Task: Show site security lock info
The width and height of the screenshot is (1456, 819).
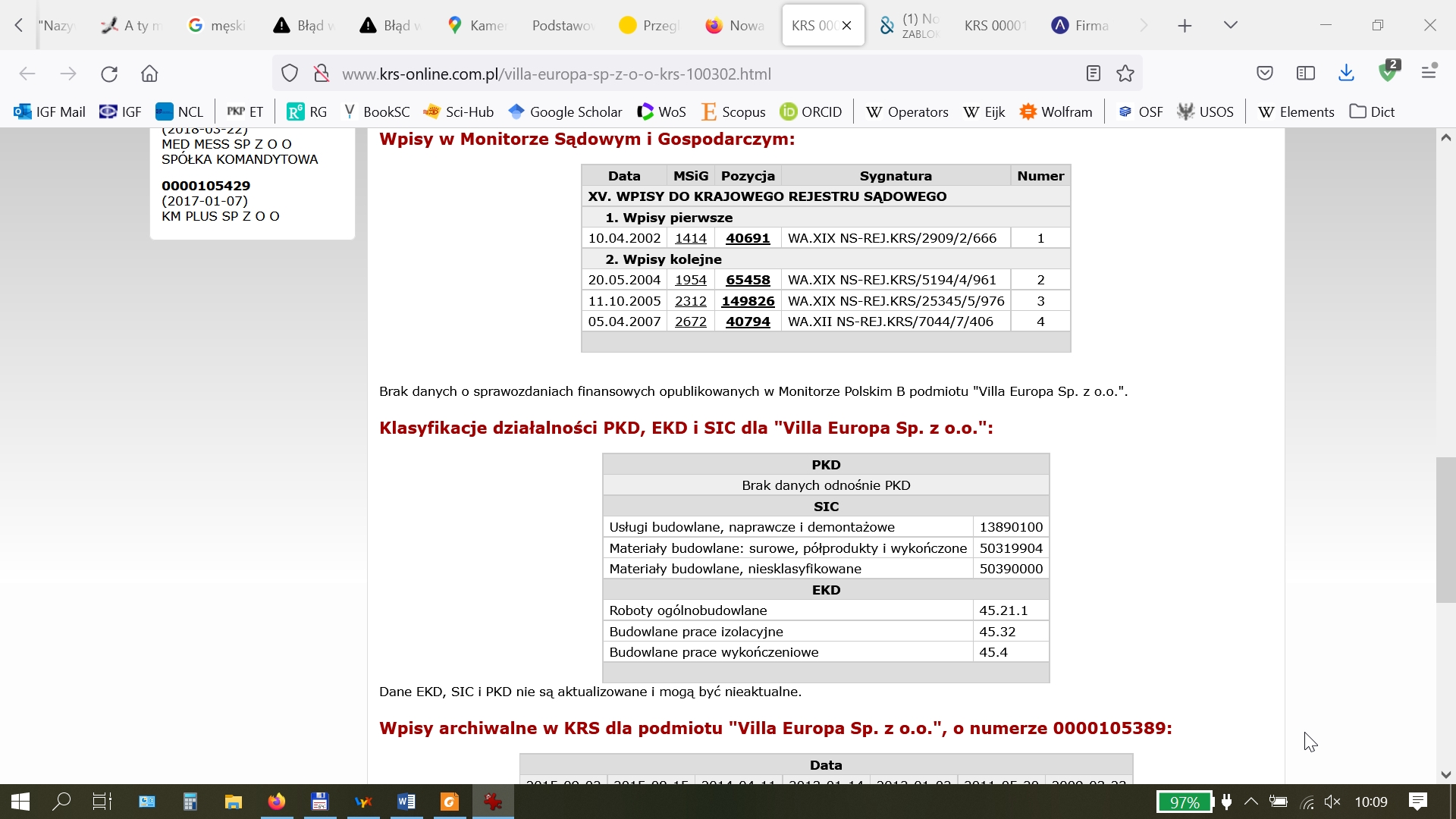Action: (322, 74)
